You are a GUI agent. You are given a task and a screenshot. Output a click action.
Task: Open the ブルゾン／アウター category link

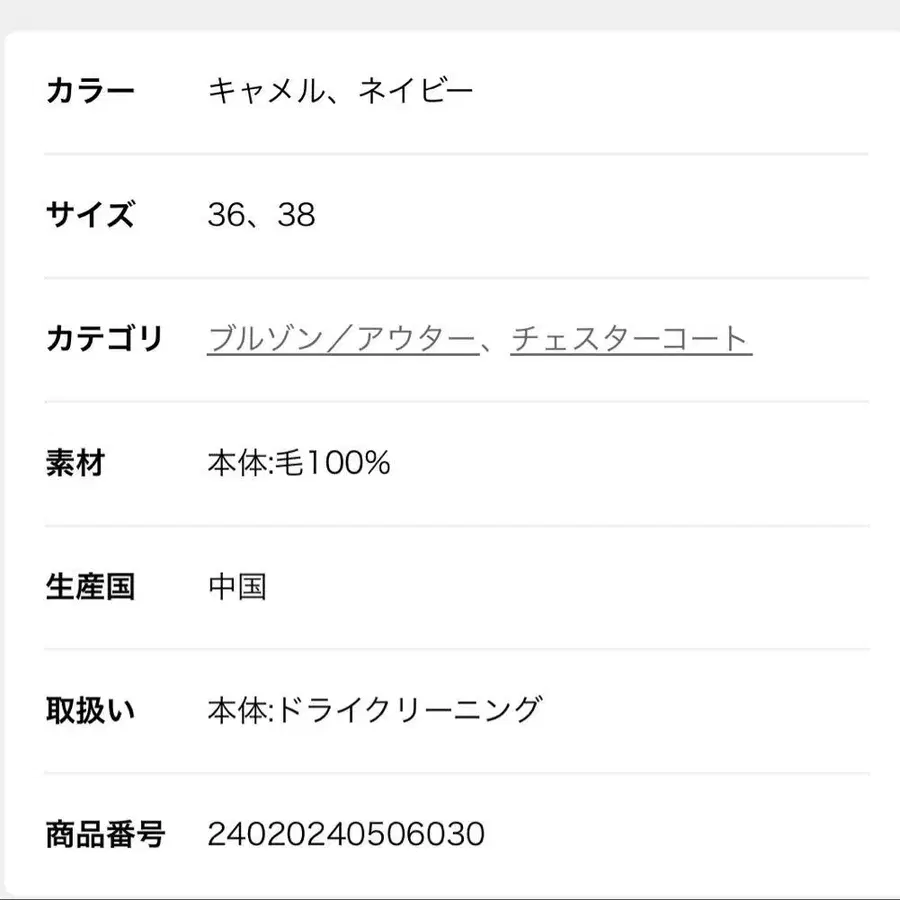click(x=341, y=339)
